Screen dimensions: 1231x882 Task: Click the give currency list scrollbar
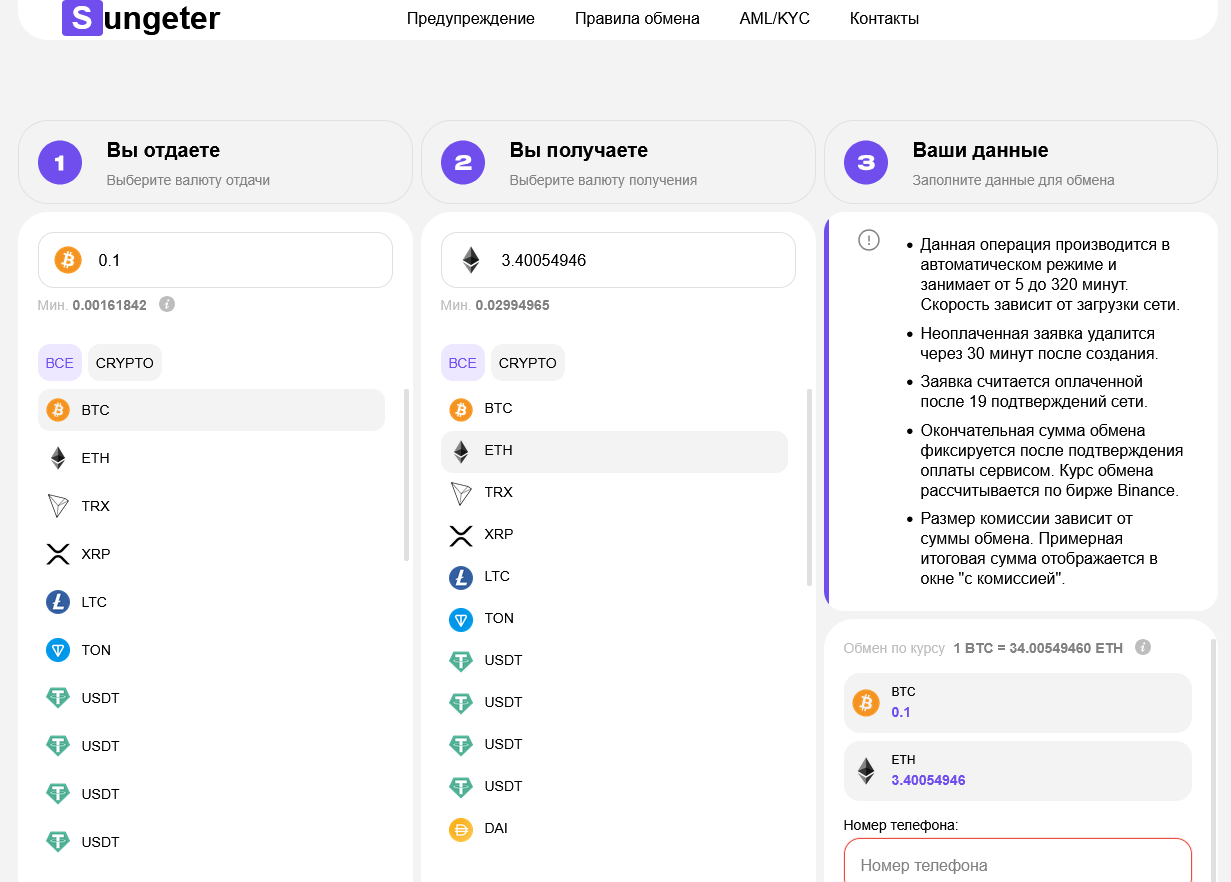coord(406,475)
